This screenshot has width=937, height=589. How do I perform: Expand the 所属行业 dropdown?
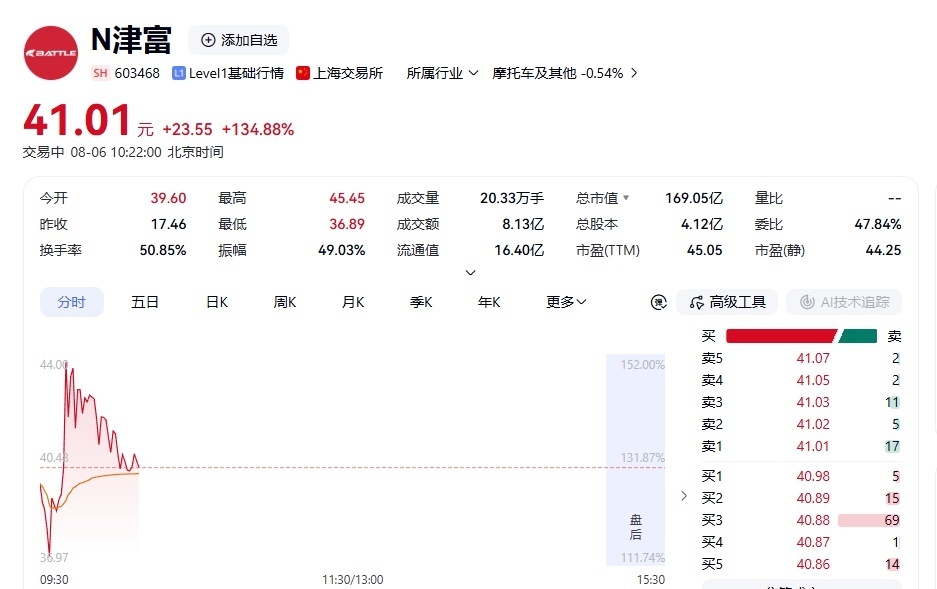(x=442, y=73)
